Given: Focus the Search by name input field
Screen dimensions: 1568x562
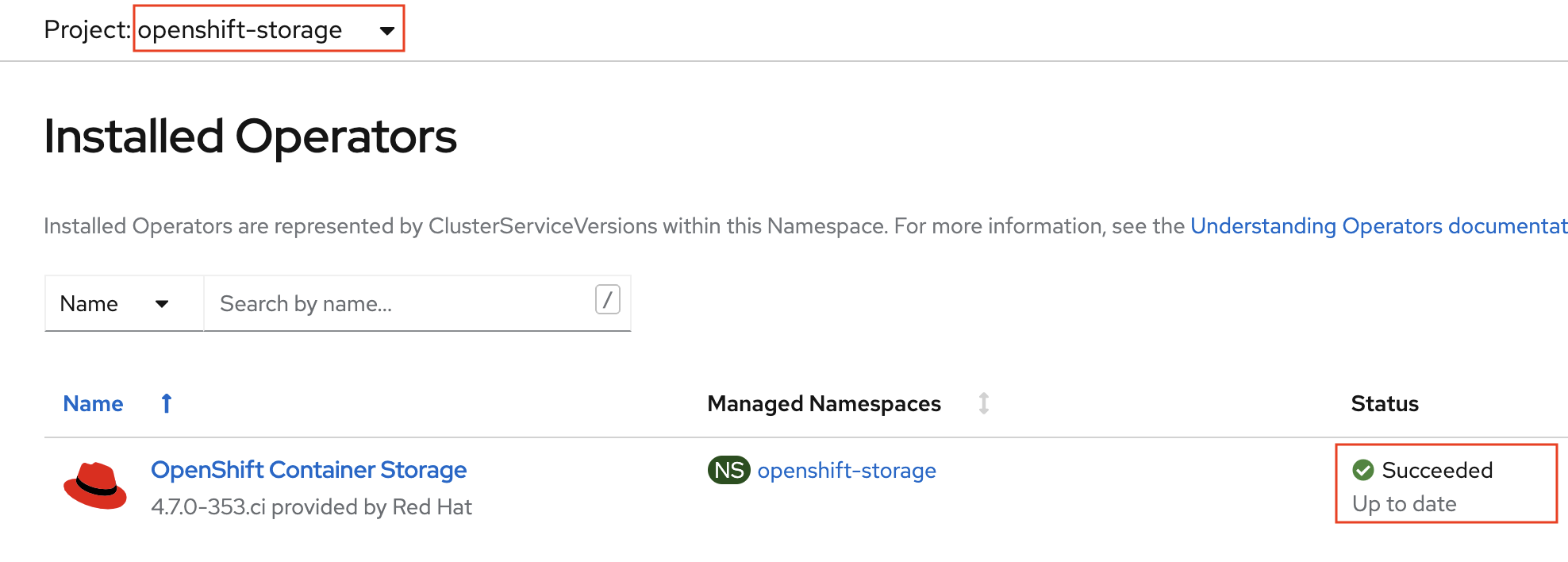Looking at the screenshot, I should point(417,303).
